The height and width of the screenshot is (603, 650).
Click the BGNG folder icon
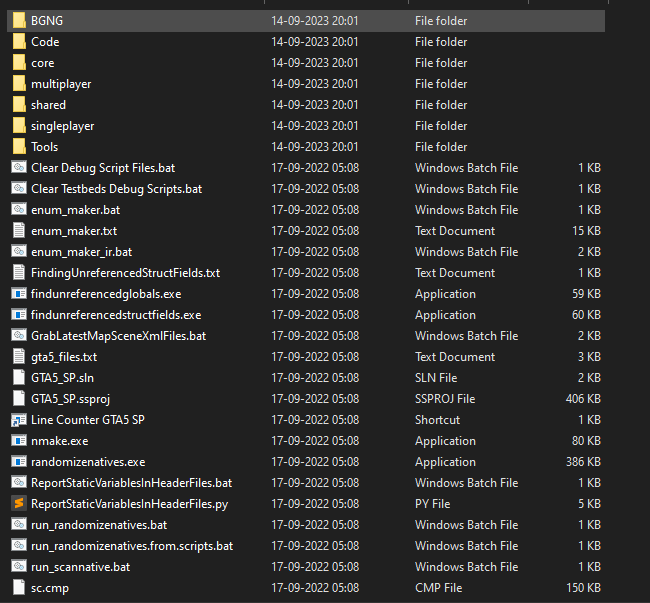click(19, 20)
